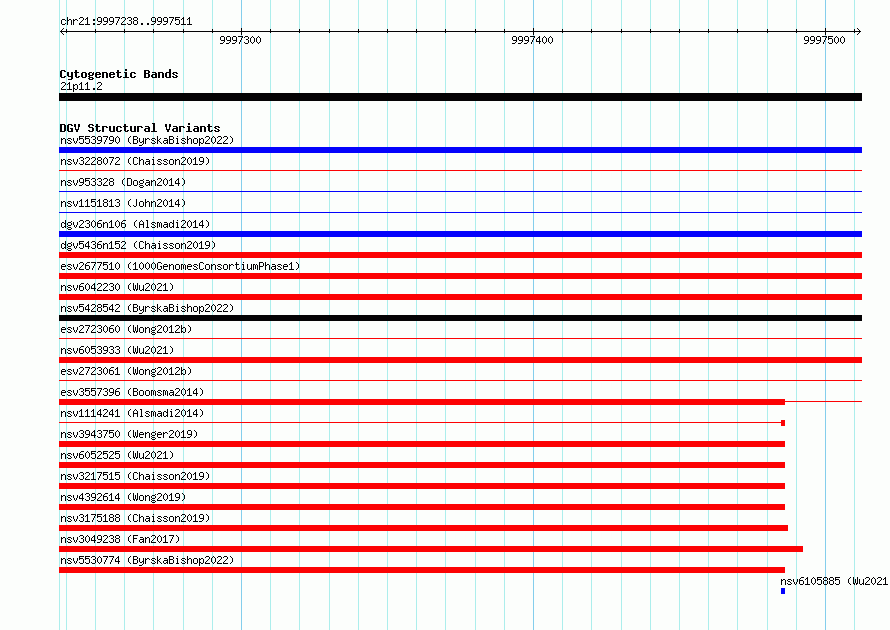Select the red bar under nsv6042230

pyautogui.click(x=460, y=297)
